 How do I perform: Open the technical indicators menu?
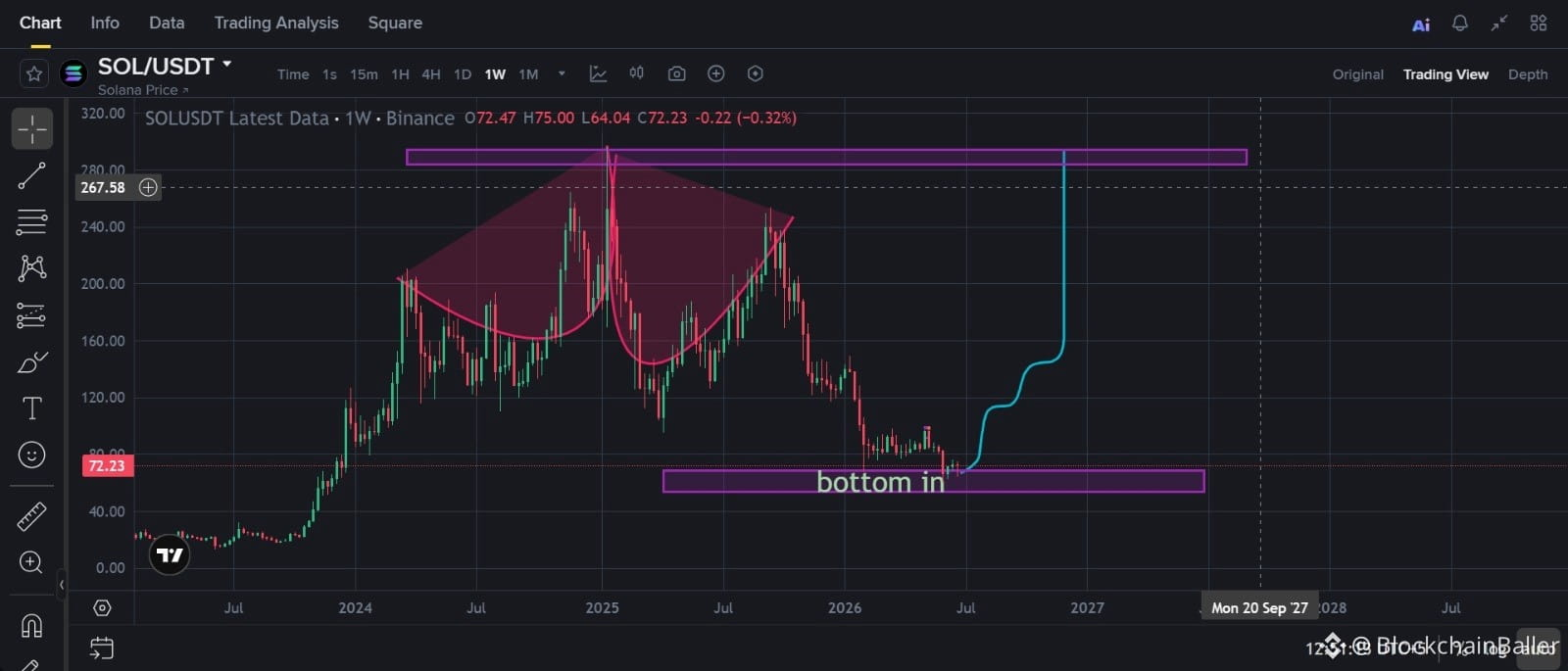(x=598, y=73)
